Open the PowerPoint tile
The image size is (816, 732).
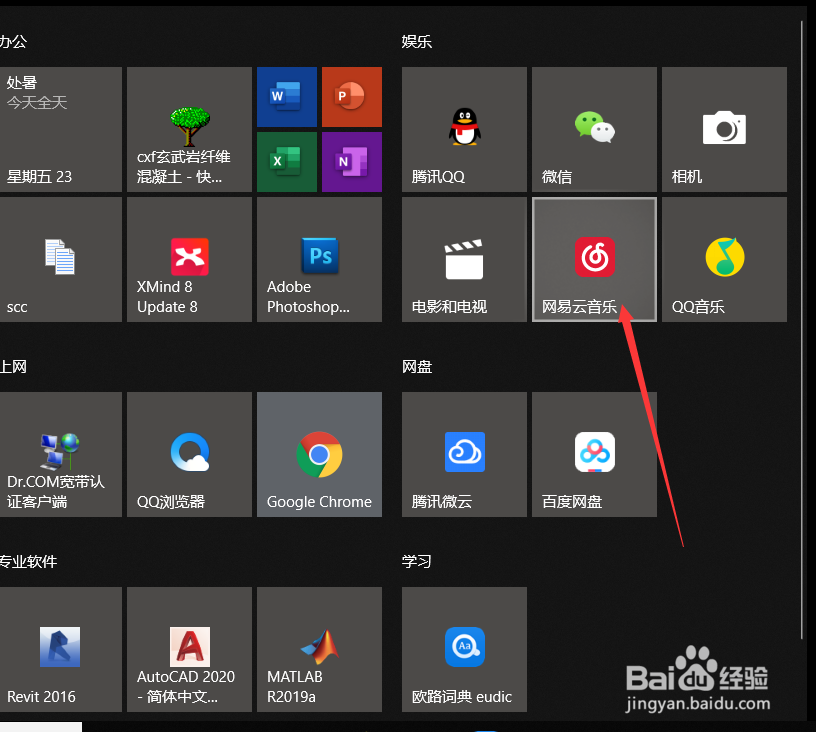pyautogui.click(x=352, y=97)
